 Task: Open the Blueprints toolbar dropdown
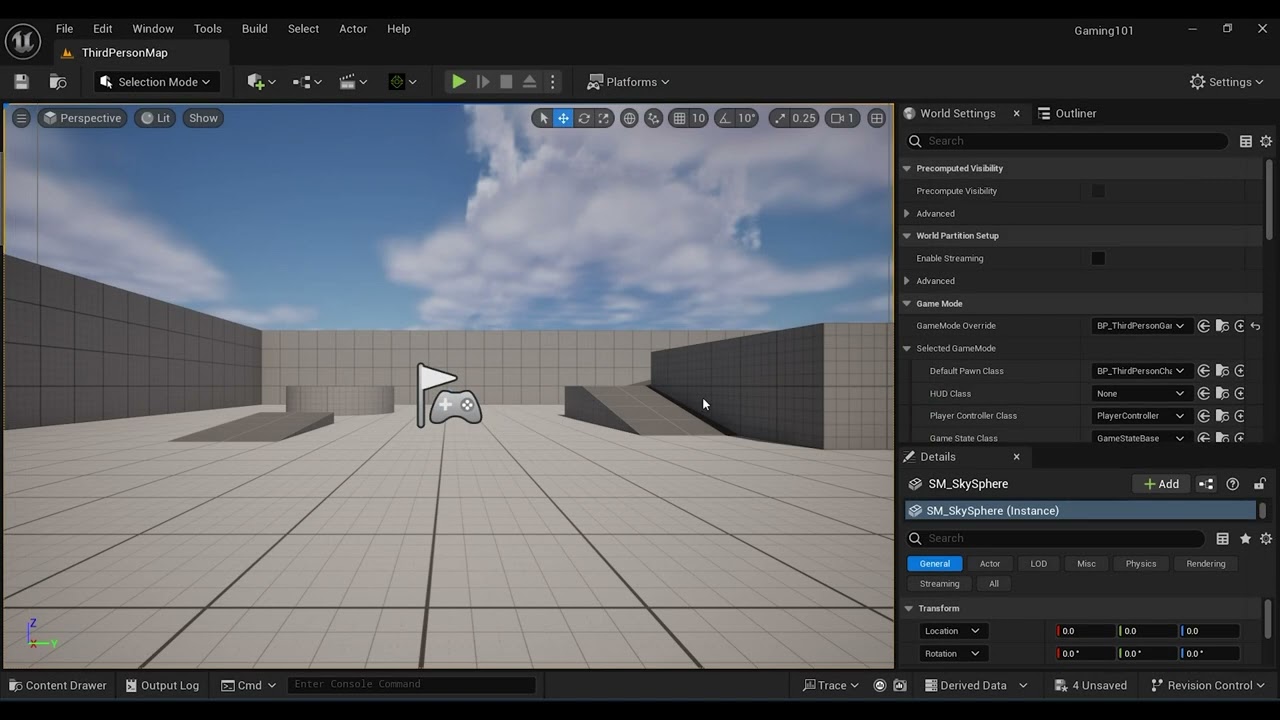tap(307, 82)
